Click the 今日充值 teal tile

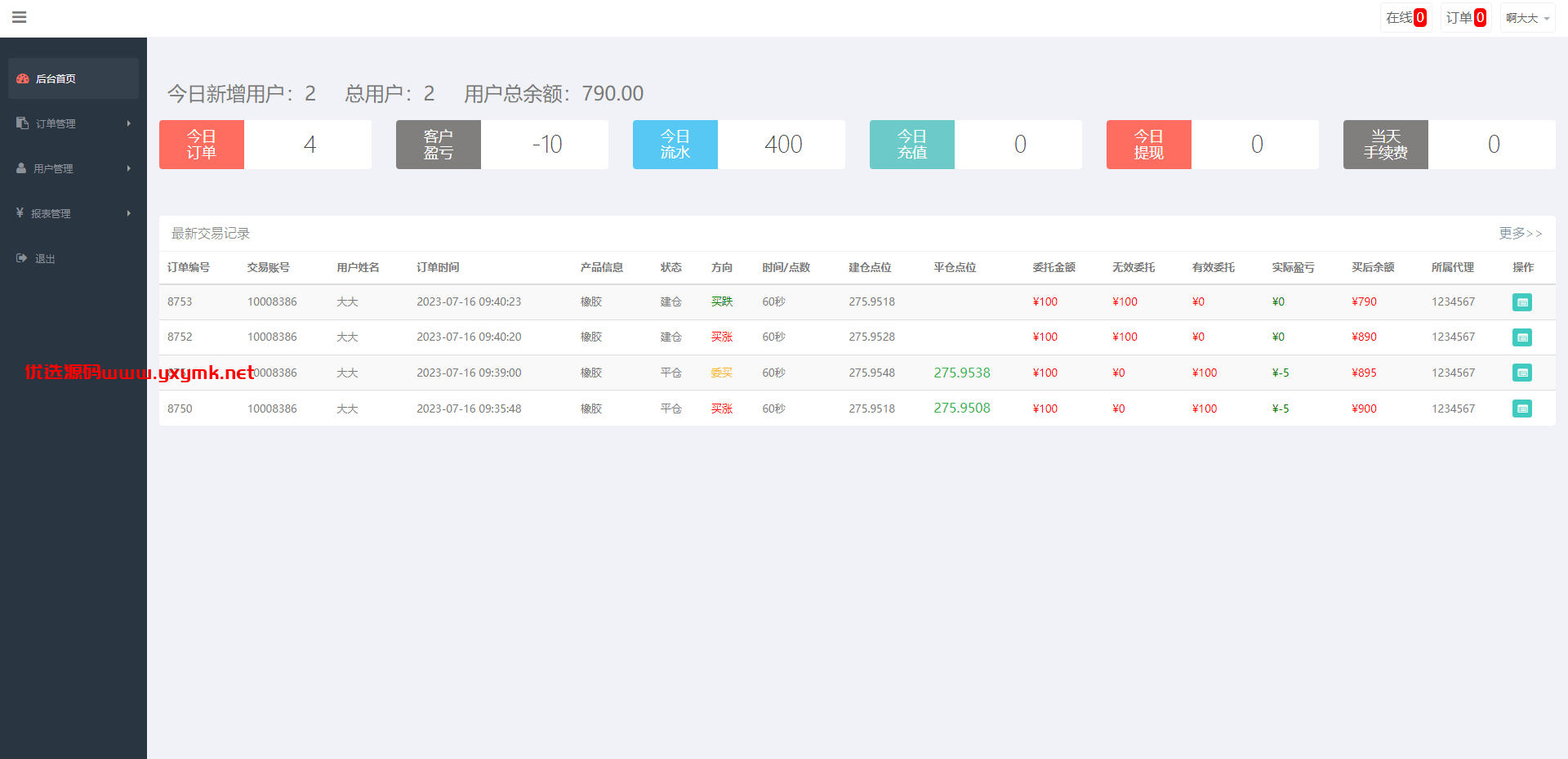point(912,145)
